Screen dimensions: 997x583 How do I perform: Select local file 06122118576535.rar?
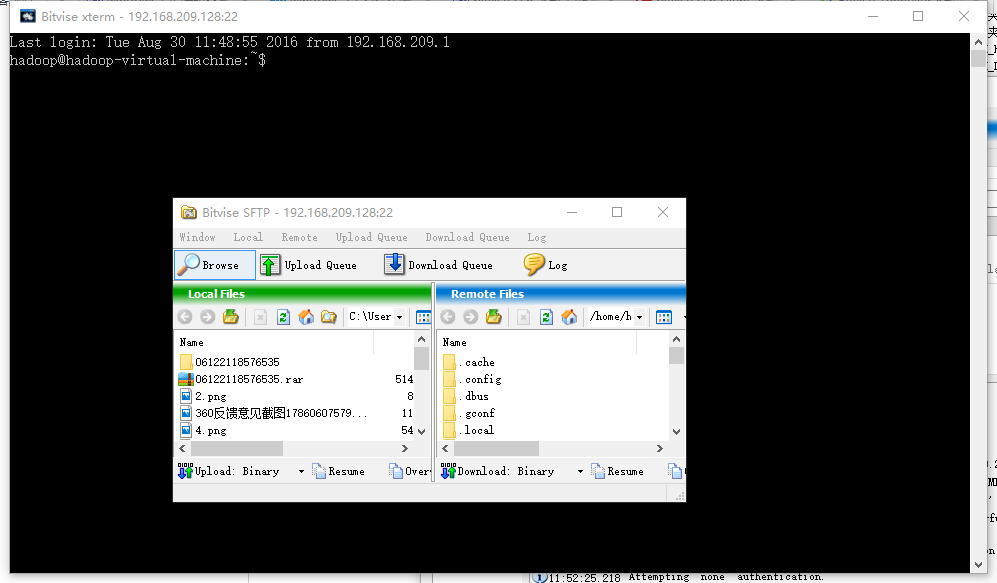coord(241,379)
